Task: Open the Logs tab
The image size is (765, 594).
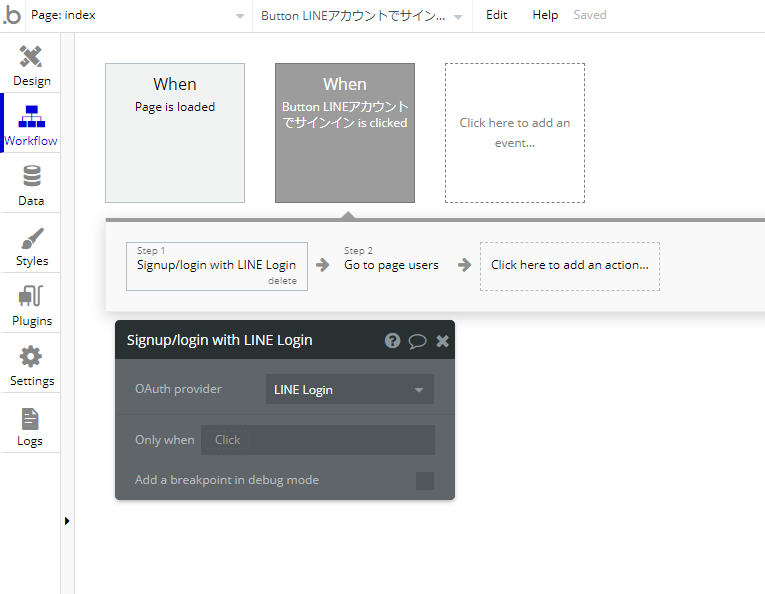Action: coord(31,425)
